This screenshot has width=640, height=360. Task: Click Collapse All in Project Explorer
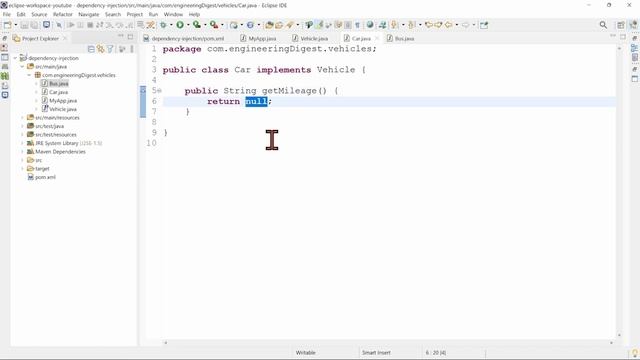[91, 49]
